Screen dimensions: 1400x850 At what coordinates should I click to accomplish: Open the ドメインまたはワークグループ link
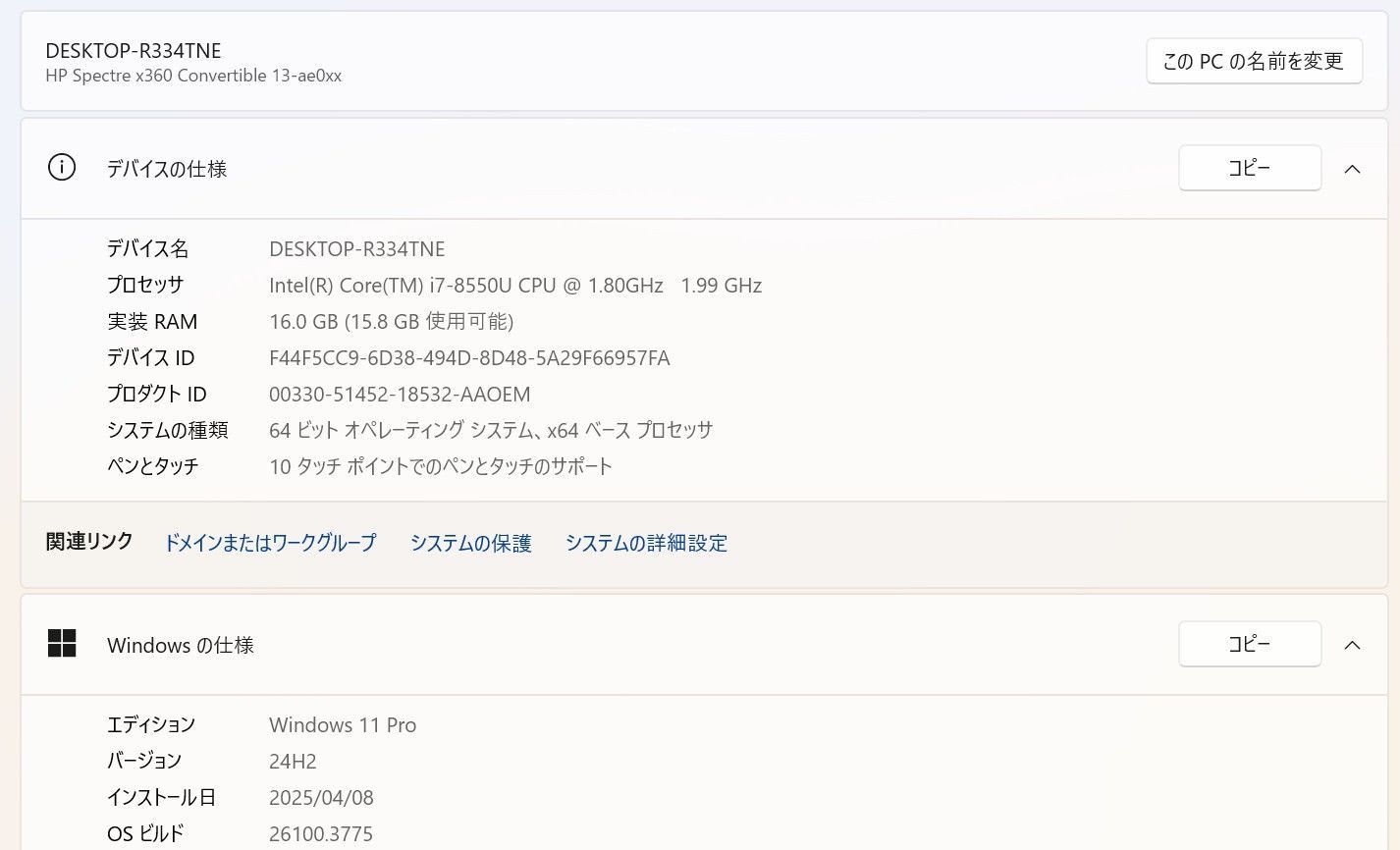pos(270,543)
